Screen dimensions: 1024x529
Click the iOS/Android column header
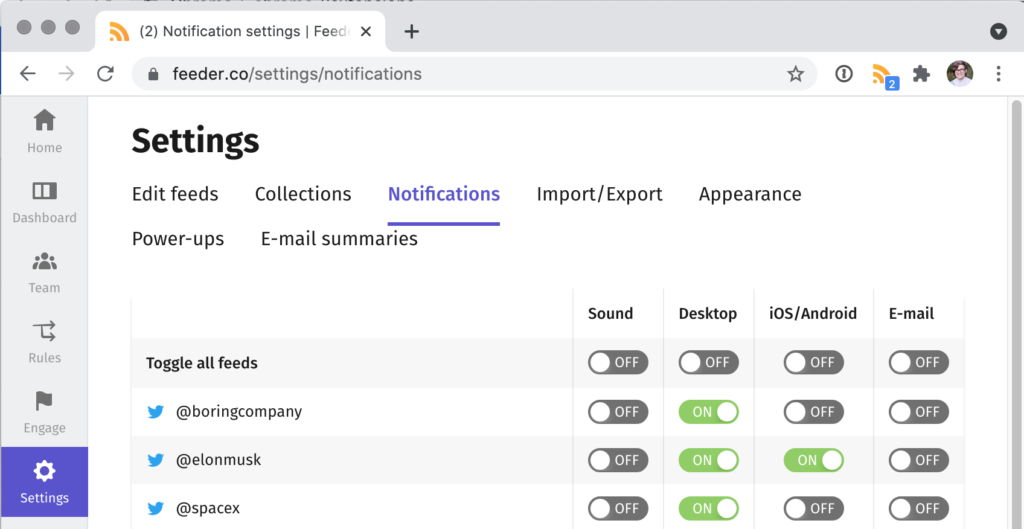[x=813, y=314]
